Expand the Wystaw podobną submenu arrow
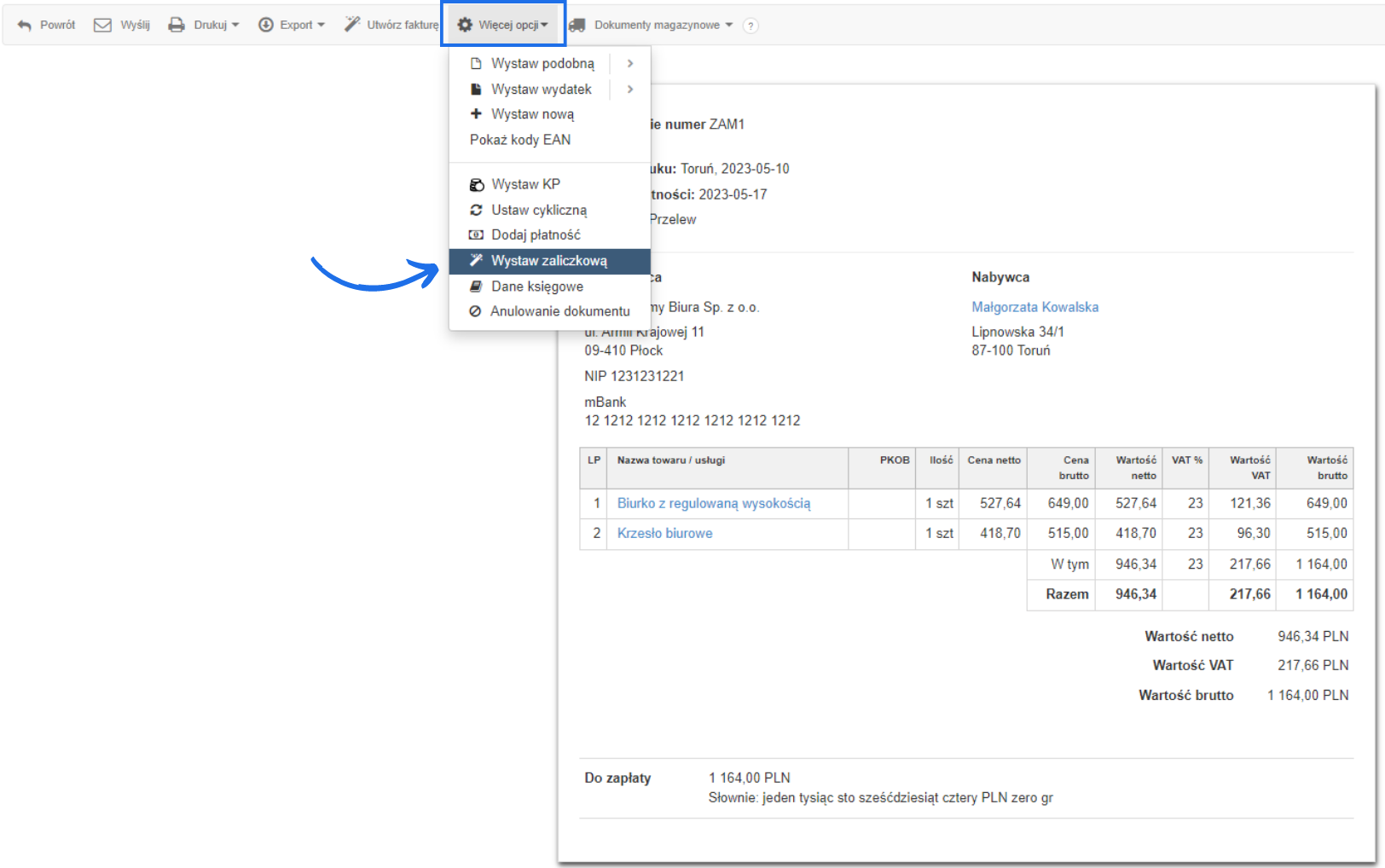Viewport: 1385px width, 868px height. (630, 64)
